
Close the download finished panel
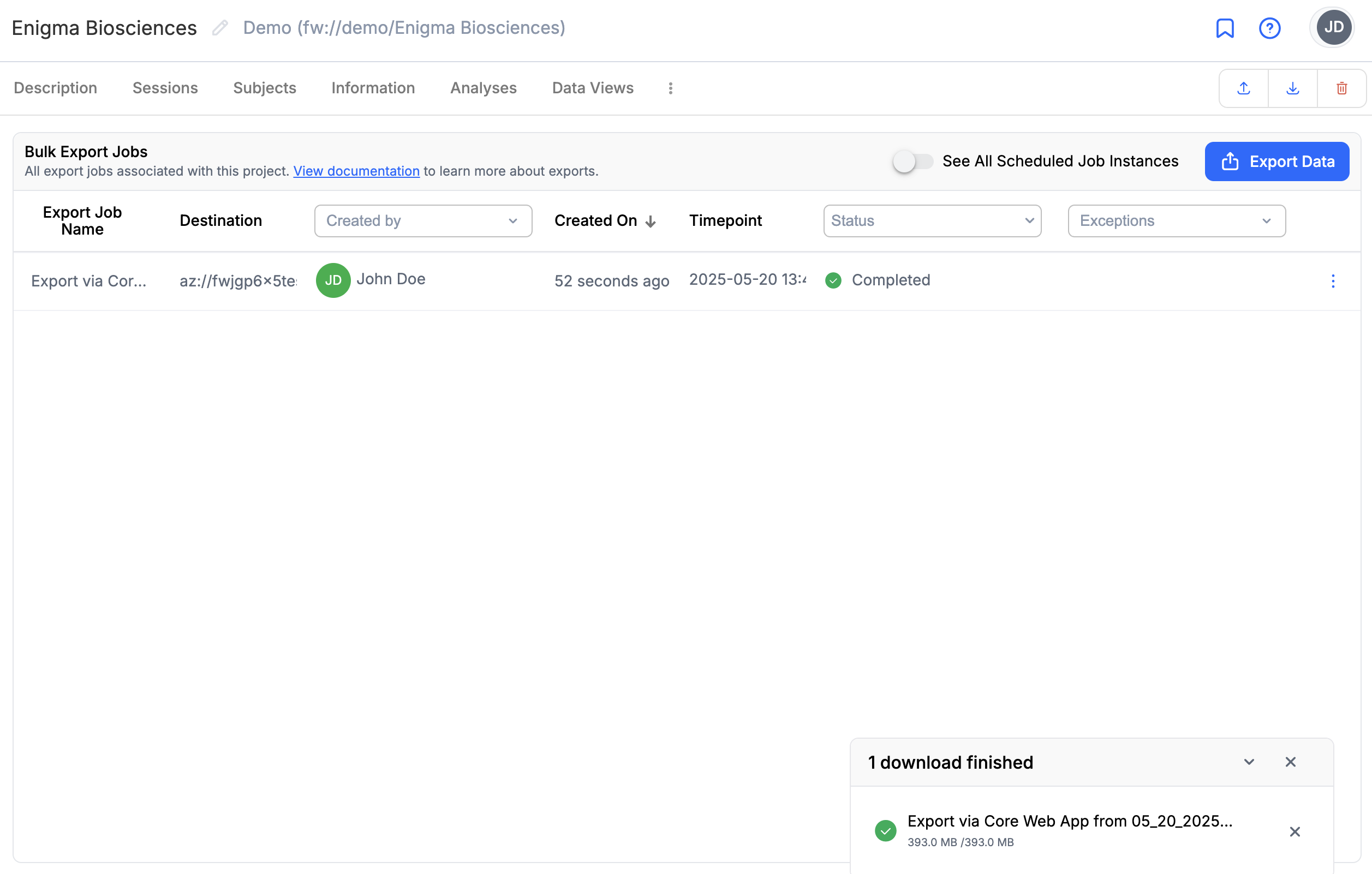(1291, 762)
